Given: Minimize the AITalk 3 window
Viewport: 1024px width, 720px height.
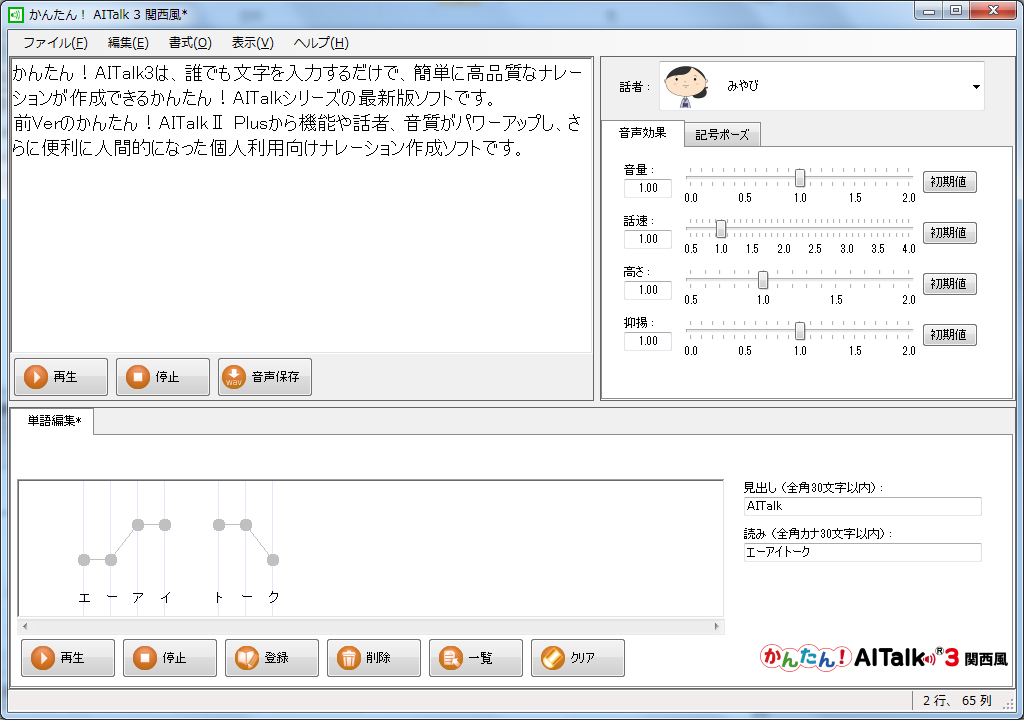Looking at the screenshot, I should pyautogui.click(x=929, y=11).
